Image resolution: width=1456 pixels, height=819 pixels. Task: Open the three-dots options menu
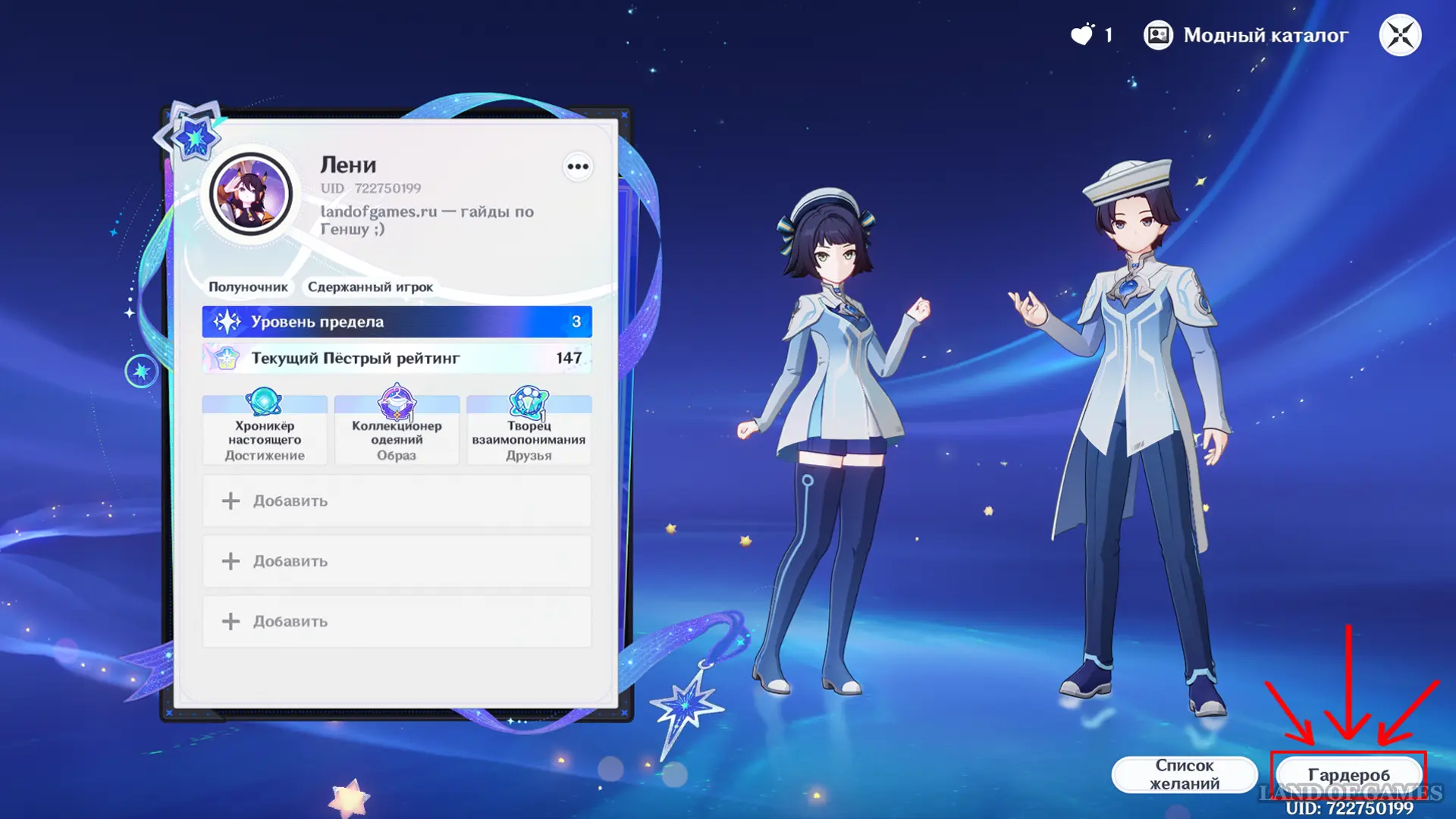578,167
